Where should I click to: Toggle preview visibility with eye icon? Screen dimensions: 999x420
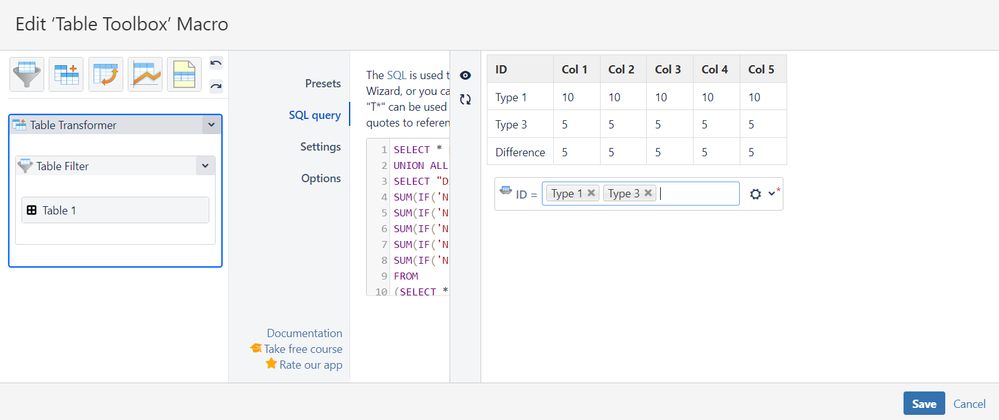(465, 75)
